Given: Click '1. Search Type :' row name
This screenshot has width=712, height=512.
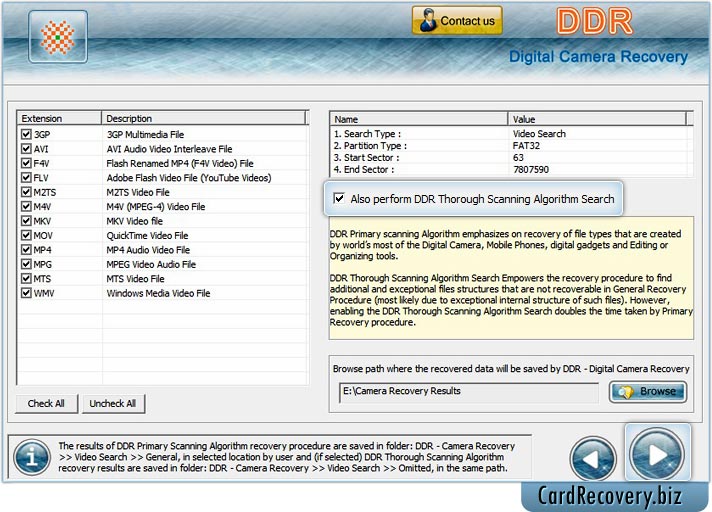Looking at the screenshot, I should point(367,134).
